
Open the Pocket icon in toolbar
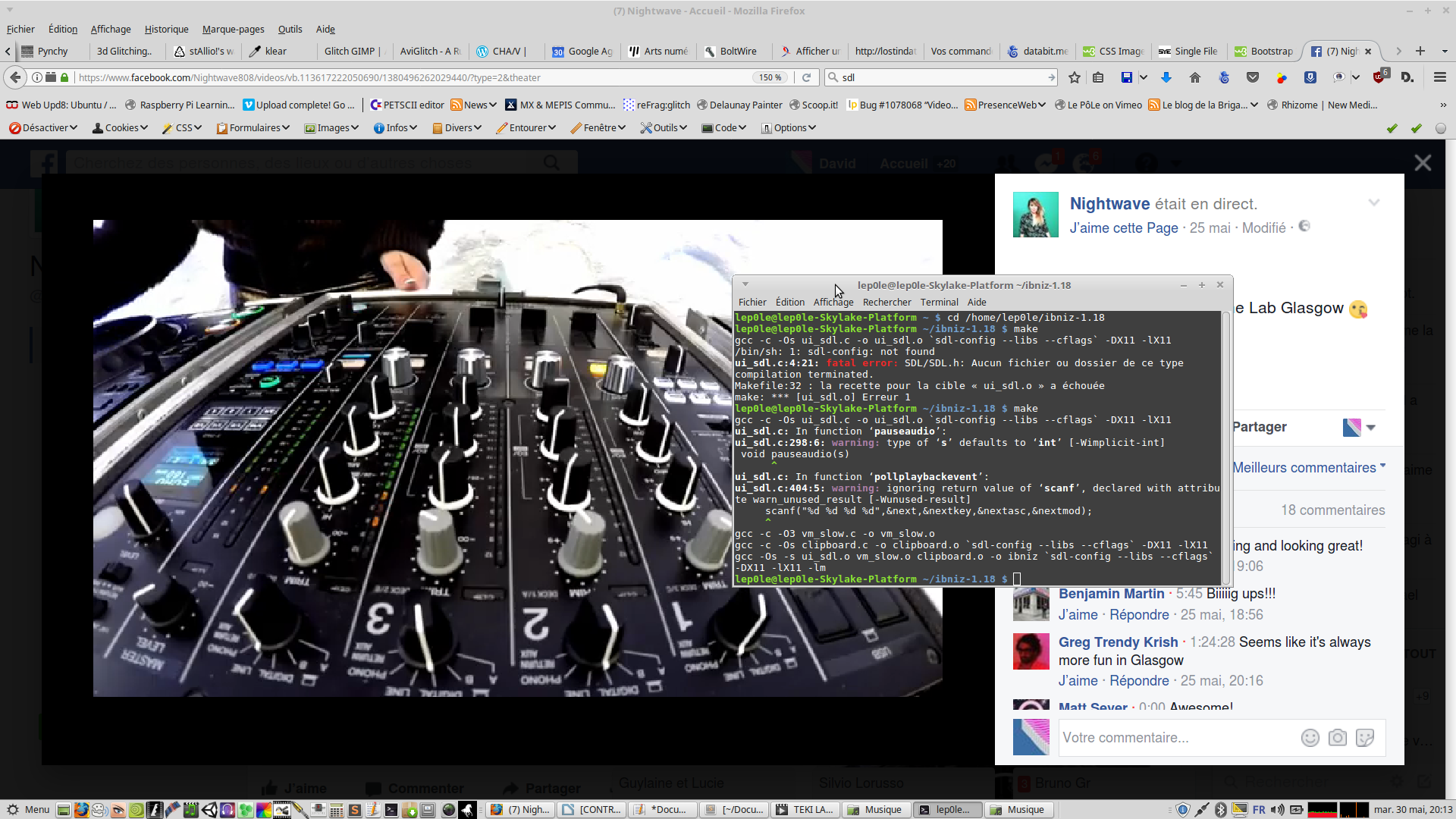point(1253,77)
